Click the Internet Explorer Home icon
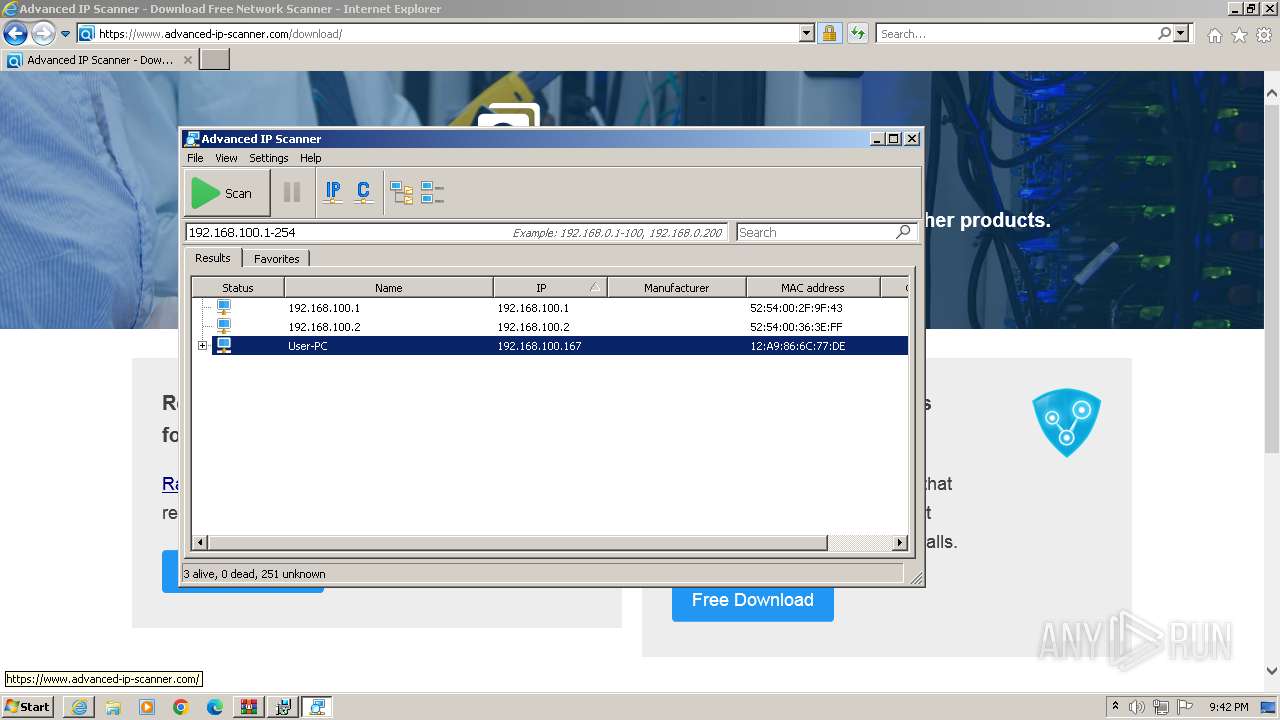The height and width of the screenshot is (720, 1280). [1214, 35]
